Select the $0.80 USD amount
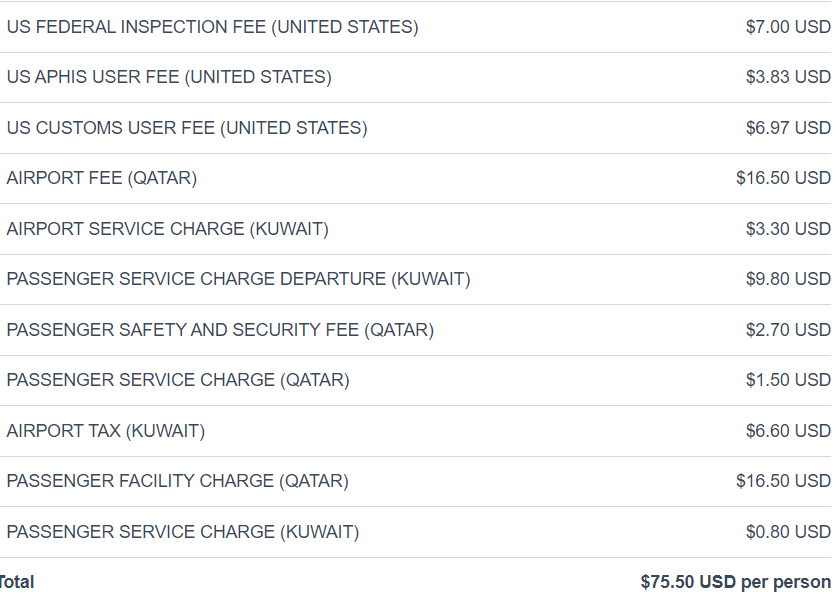Viewport: 839px width, 595px height. point(788,532)
